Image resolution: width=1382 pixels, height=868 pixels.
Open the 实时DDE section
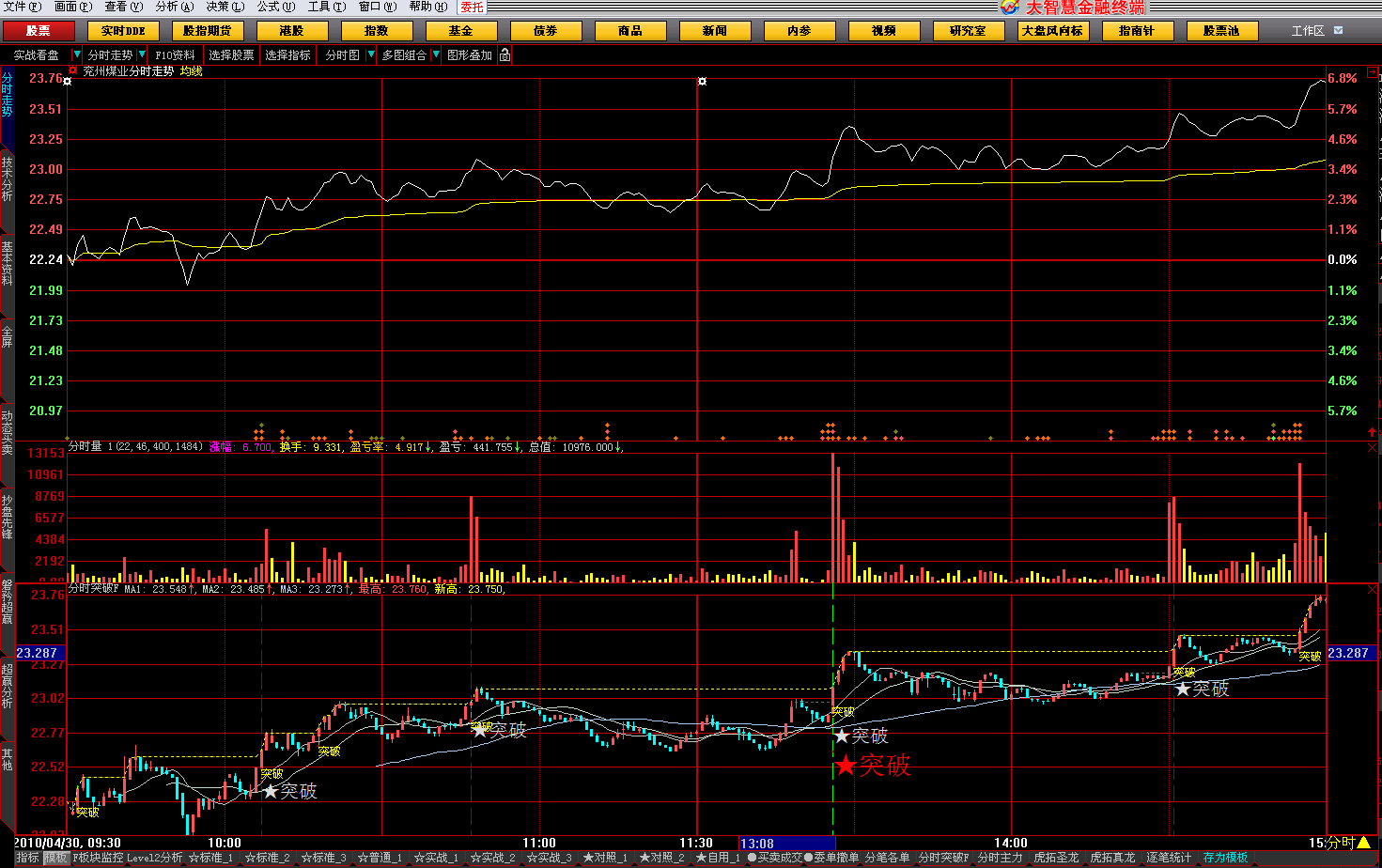[123, 31]
